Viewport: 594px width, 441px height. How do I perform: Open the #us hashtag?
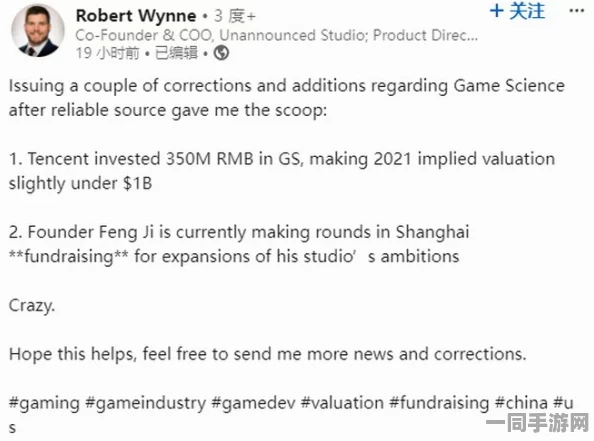[x=563, y=403]
